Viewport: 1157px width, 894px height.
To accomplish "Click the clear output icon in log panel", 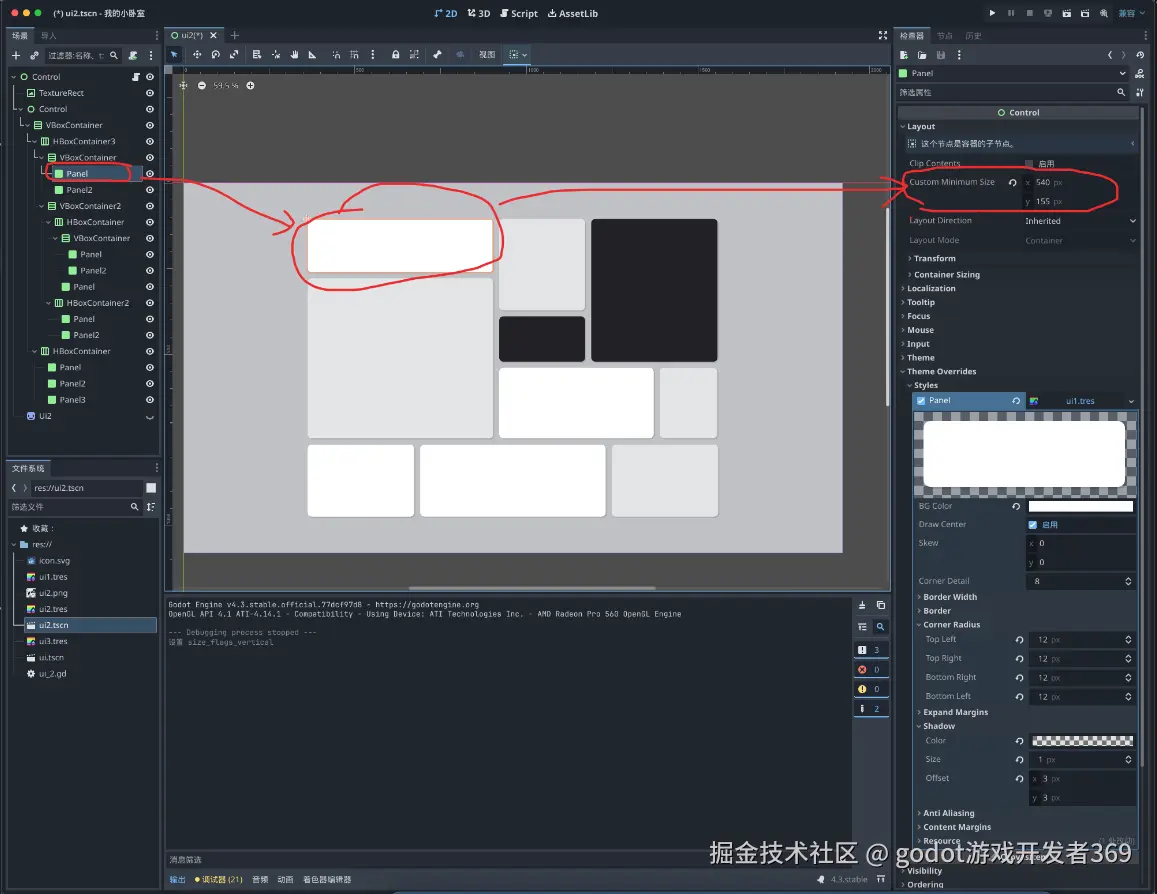I will (x=862, y=605).
